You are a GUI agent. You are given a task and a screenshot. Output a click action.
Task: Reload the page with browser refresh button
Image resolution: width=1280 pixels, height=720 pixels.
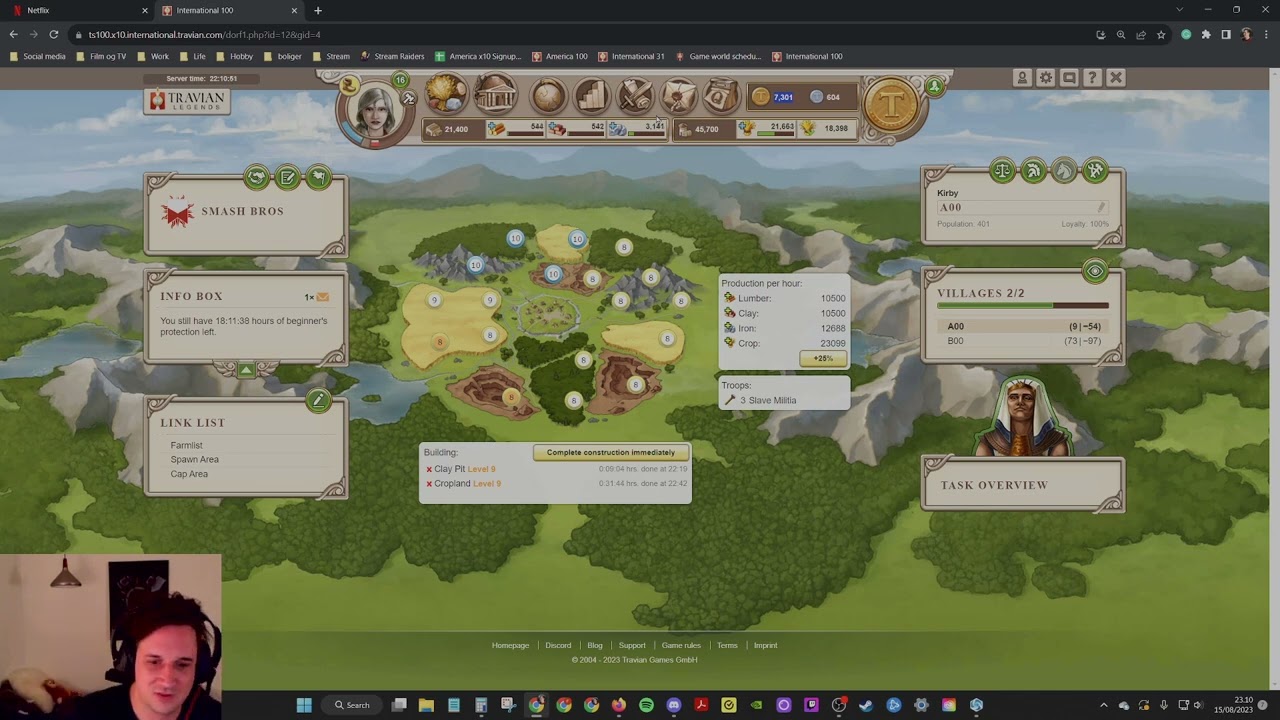pyautogui.click(x=53, y=35)
